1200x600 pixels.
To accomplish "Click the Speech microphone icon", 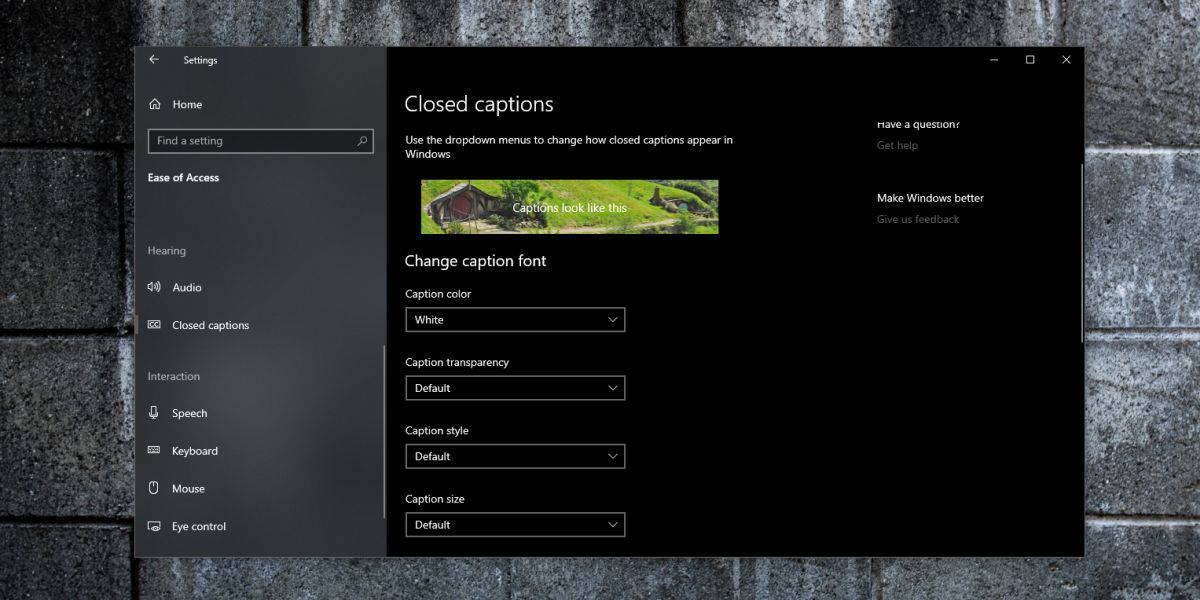I will (x=154, y=413).
